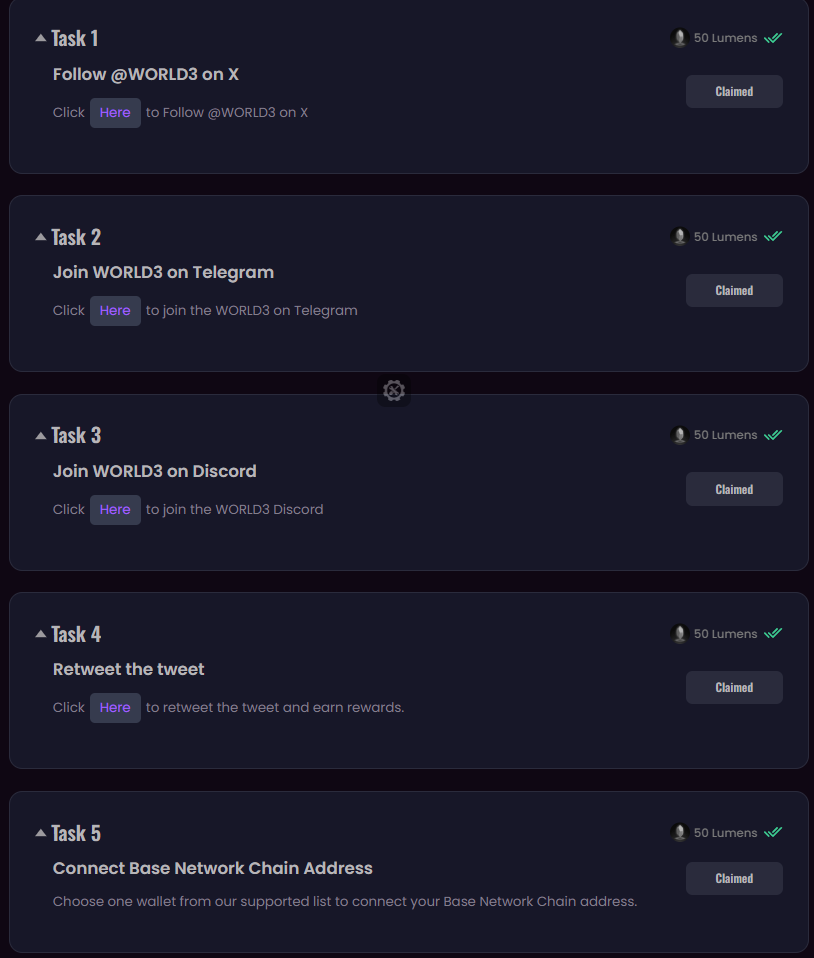Click the Lumens token icon in Task 2
This screenshot has width=814, height=958.
point(680,237)
